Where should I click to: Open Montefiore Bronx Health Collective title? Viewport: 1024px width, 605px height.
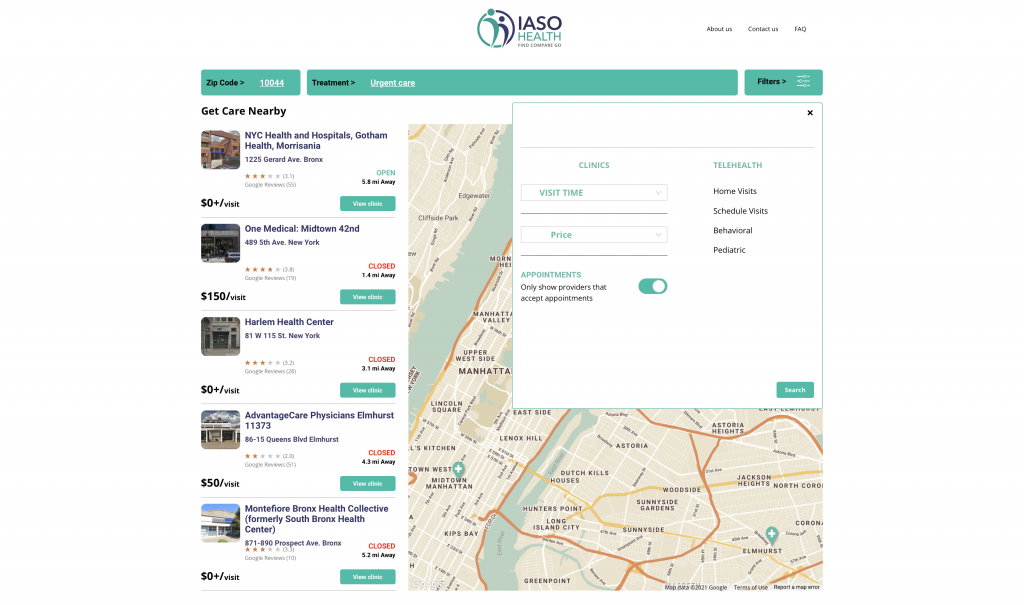pos(316,519)
